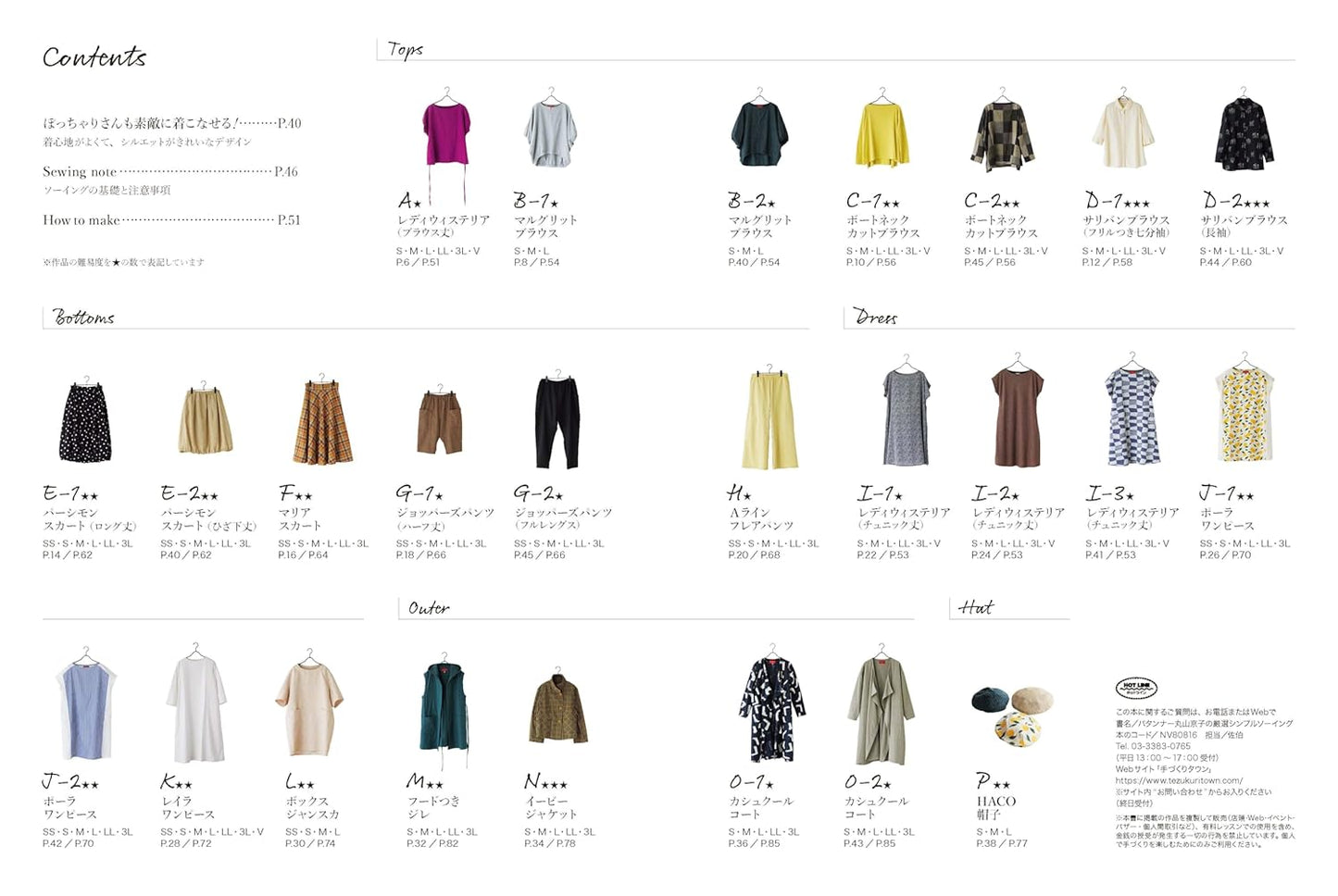Click the Contents title
Viewport: 1338px width, 896px height.
[x=94, y=57]
